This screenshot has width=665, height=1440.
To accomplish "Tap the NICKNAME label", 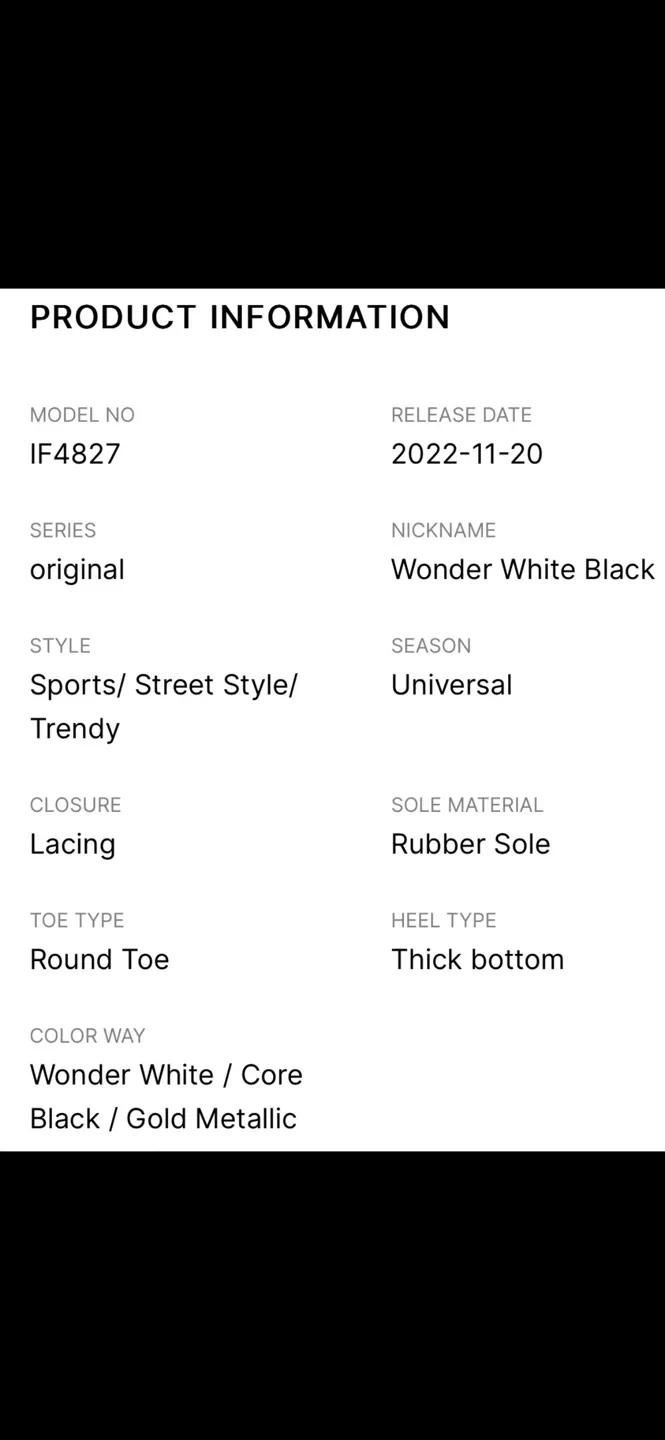I will pyautogui.click(x=443, y=530).
